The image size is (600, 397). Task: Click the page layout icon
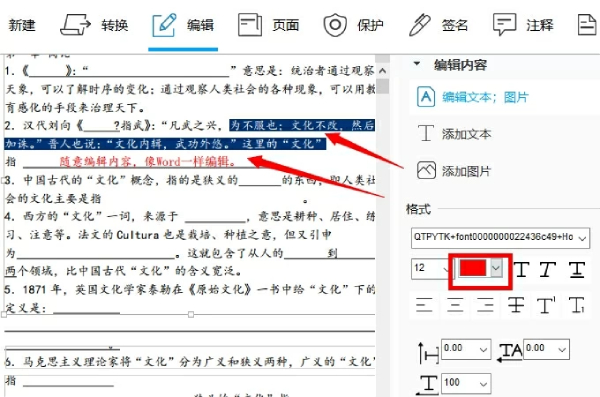[249, 25]
